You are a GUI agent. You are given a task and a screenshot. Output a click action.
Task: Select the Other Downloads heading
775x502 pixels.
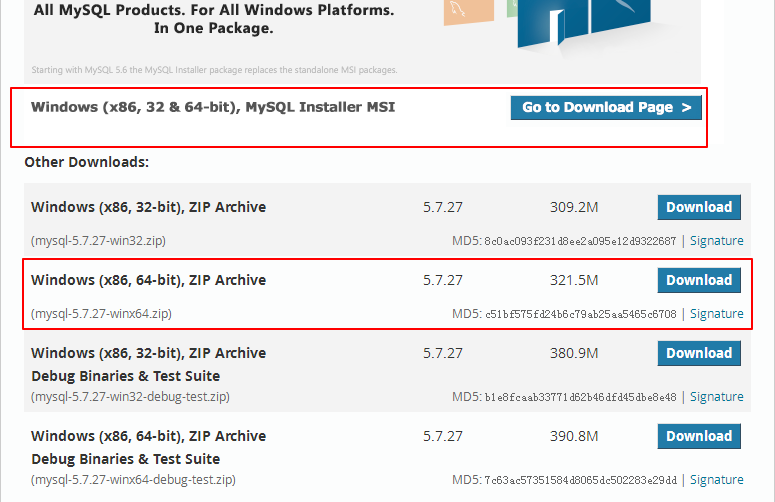86,162
